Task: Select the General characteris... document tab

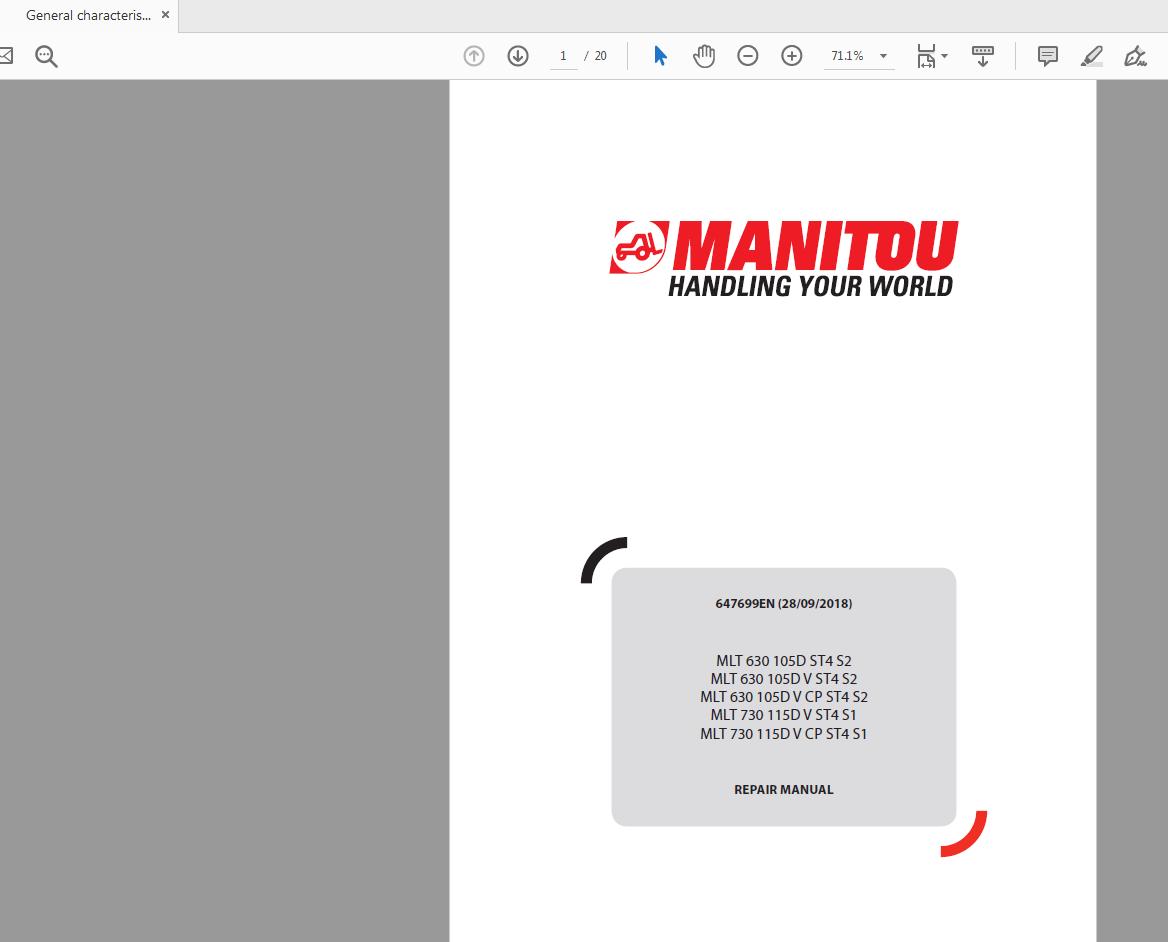Action: [88, 16]
